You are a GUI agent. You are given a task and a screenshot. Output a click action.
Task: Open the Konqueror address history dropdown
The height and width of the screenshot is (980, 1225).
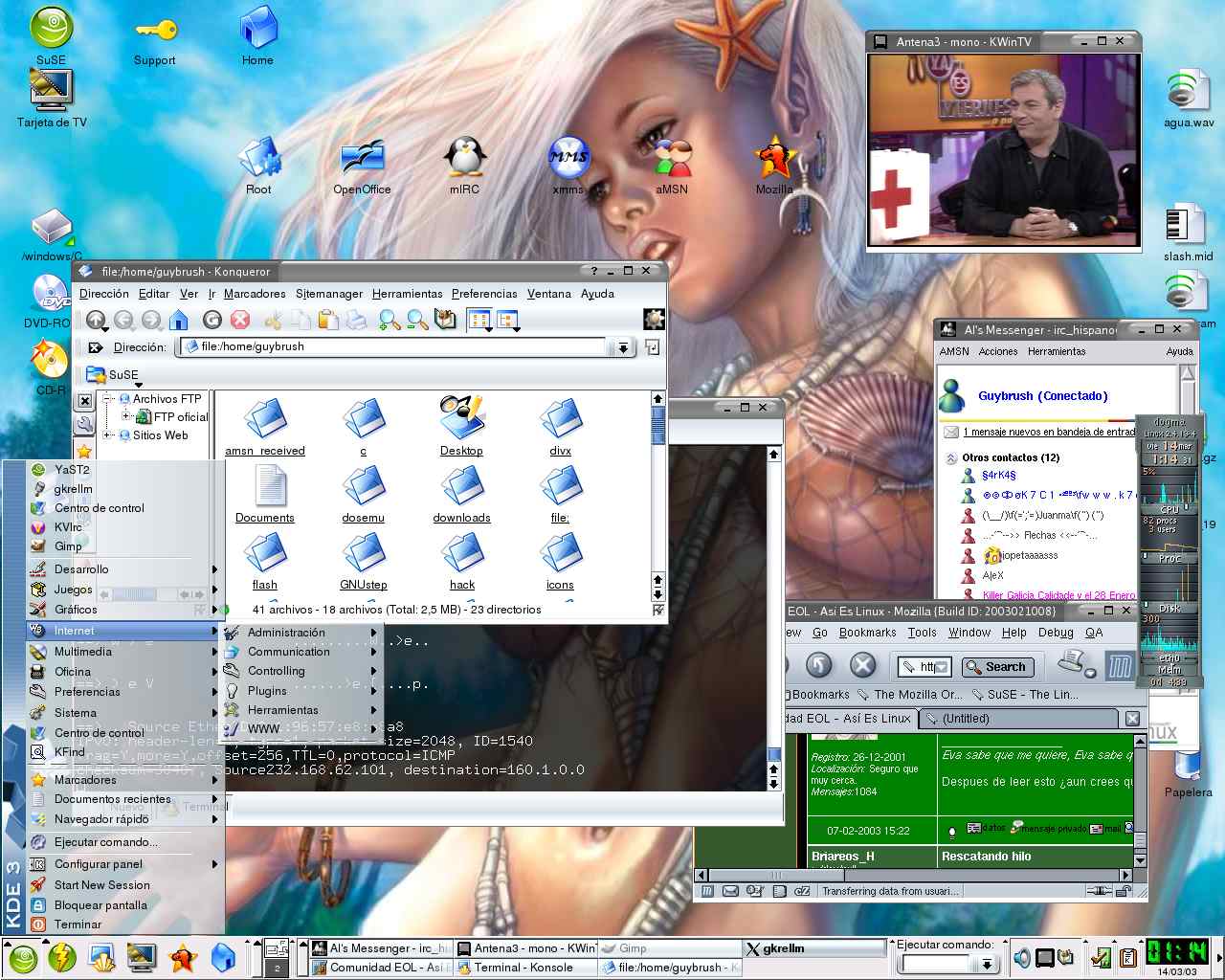click(623, 347)
